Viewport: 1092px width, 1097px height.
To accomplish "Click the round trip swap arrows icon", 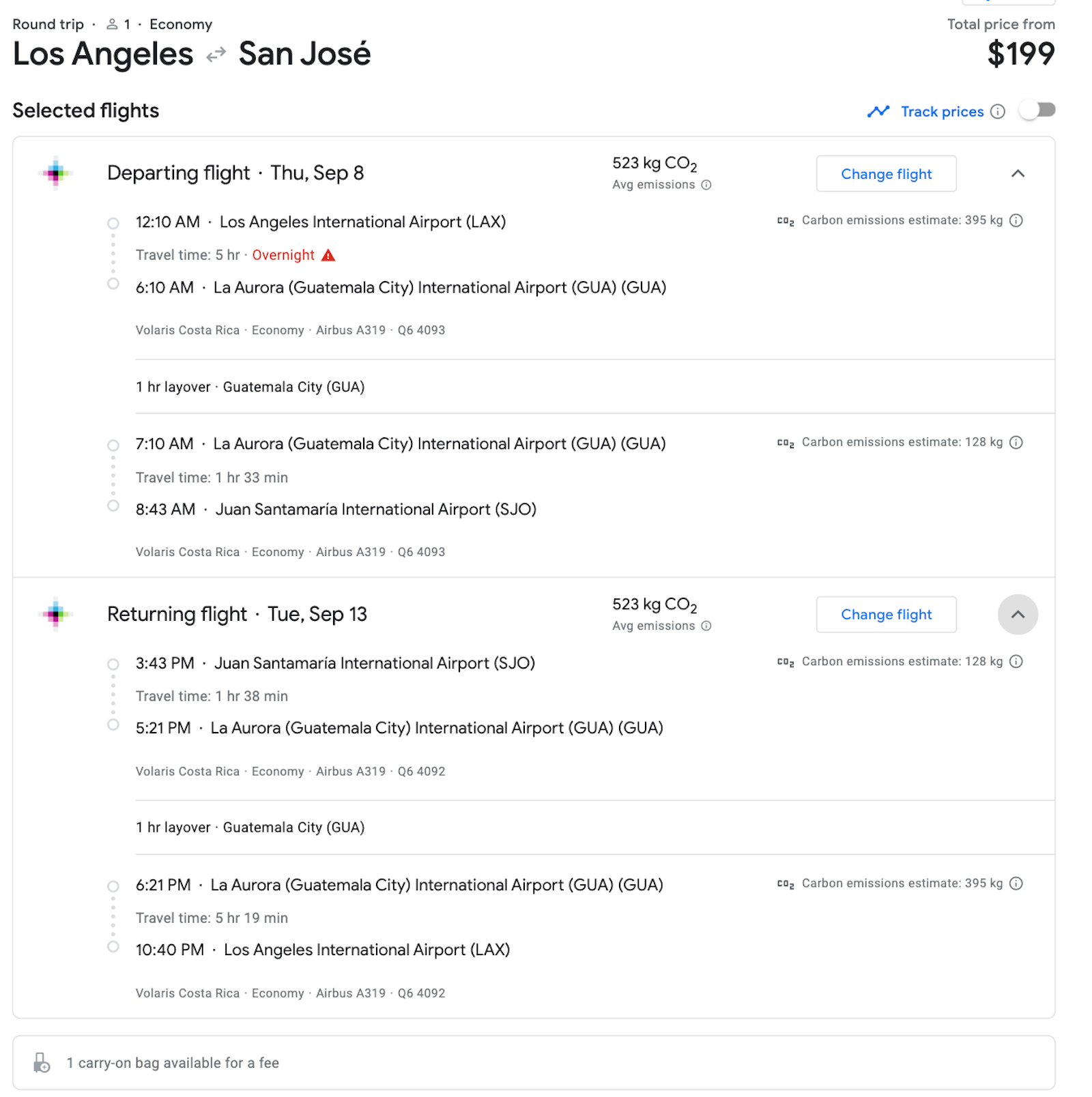I will click(x=215, y=54).
